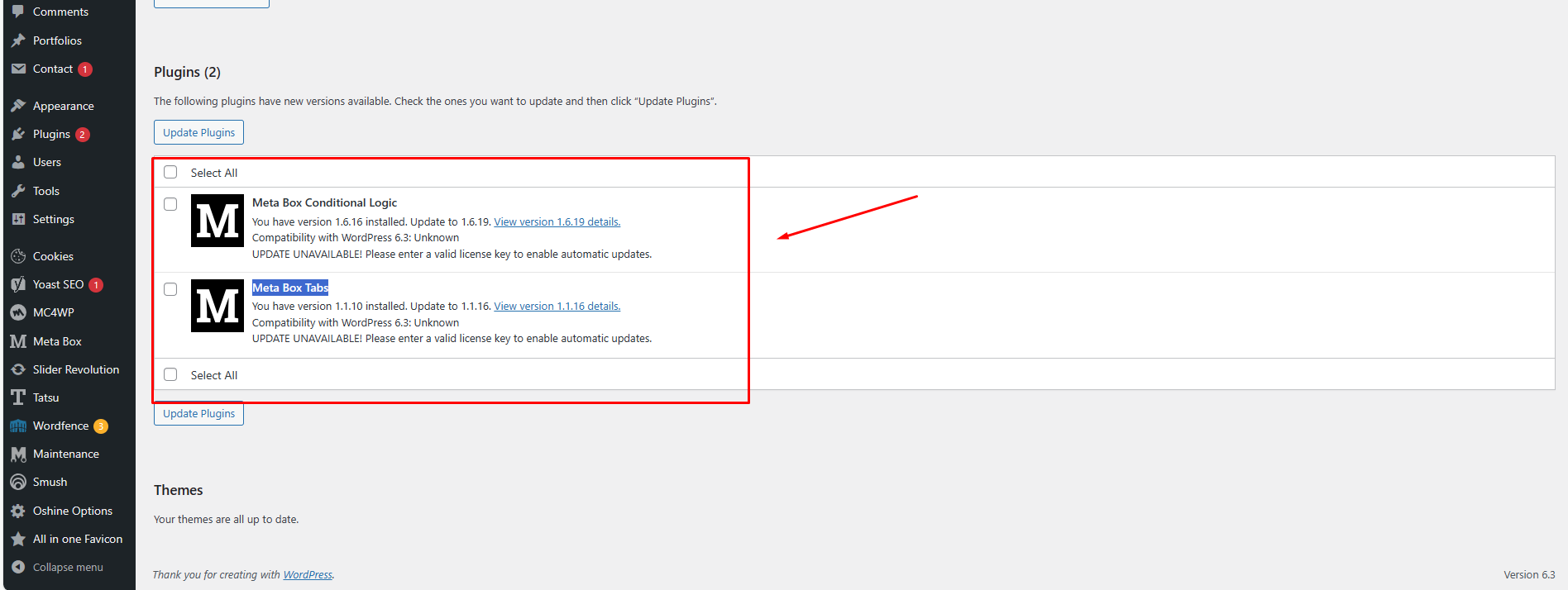Click the highlighted Meta Box Tabs title
This screenshot has width=1568, height=590.
(290, 288)
